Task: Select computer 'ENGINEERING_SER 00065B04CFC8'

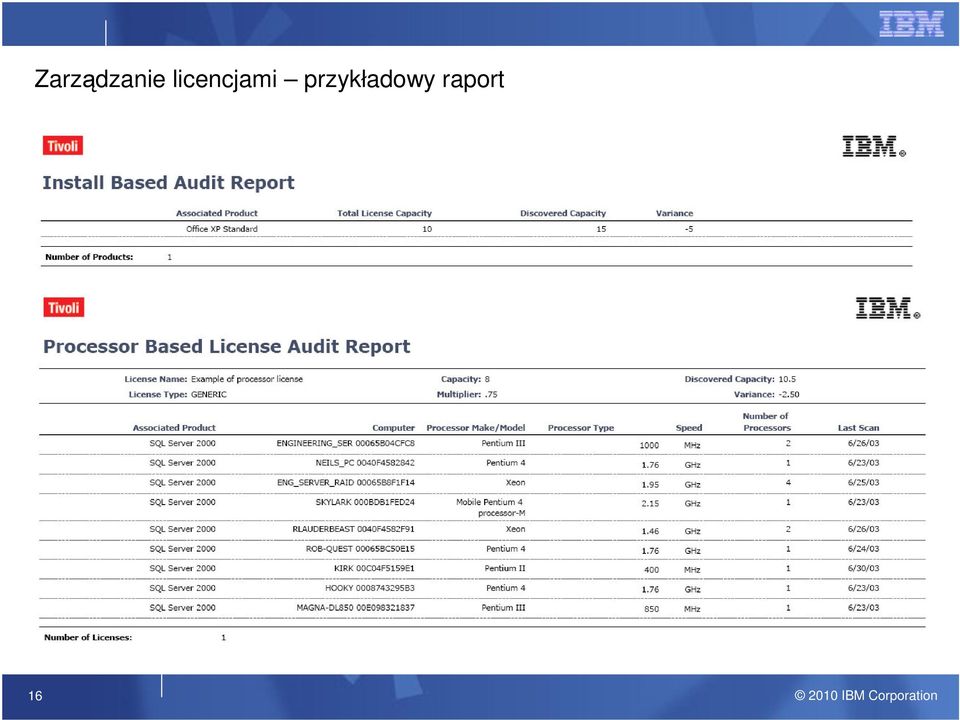Action: [x=345, y=443]
